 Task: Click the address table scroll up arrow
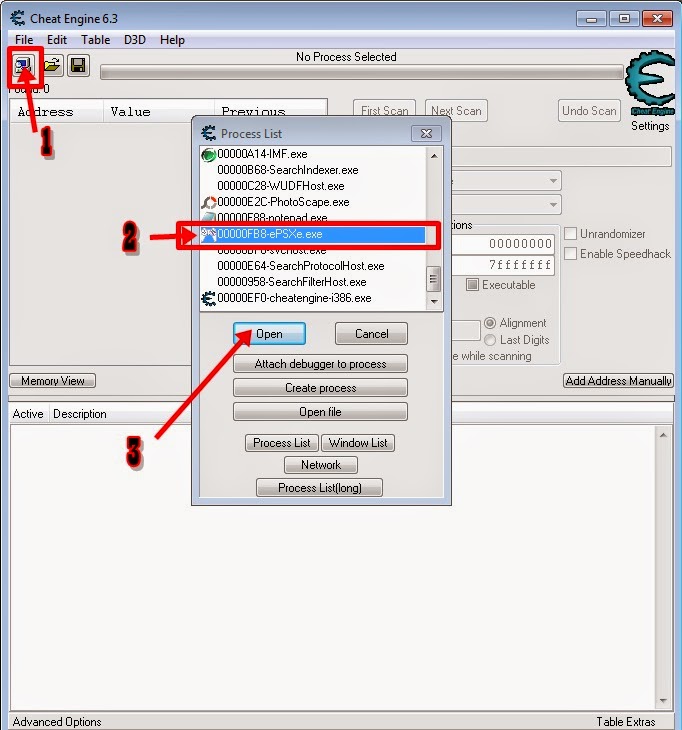pyautogui.click(x=663, y=435)
